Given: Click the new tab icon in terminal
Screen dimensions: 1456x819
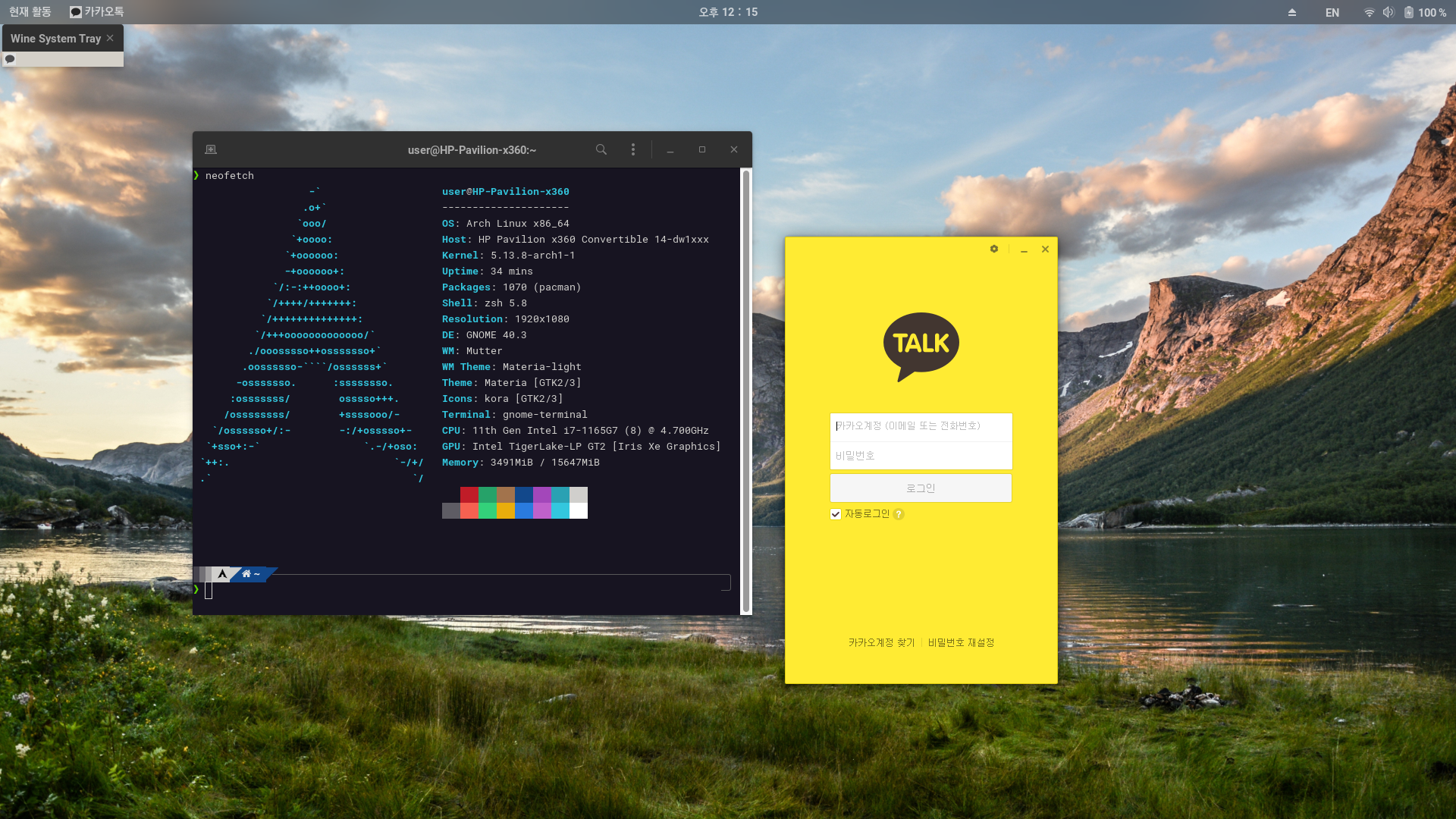Looking at the screenshot, I should coord(211,149).
